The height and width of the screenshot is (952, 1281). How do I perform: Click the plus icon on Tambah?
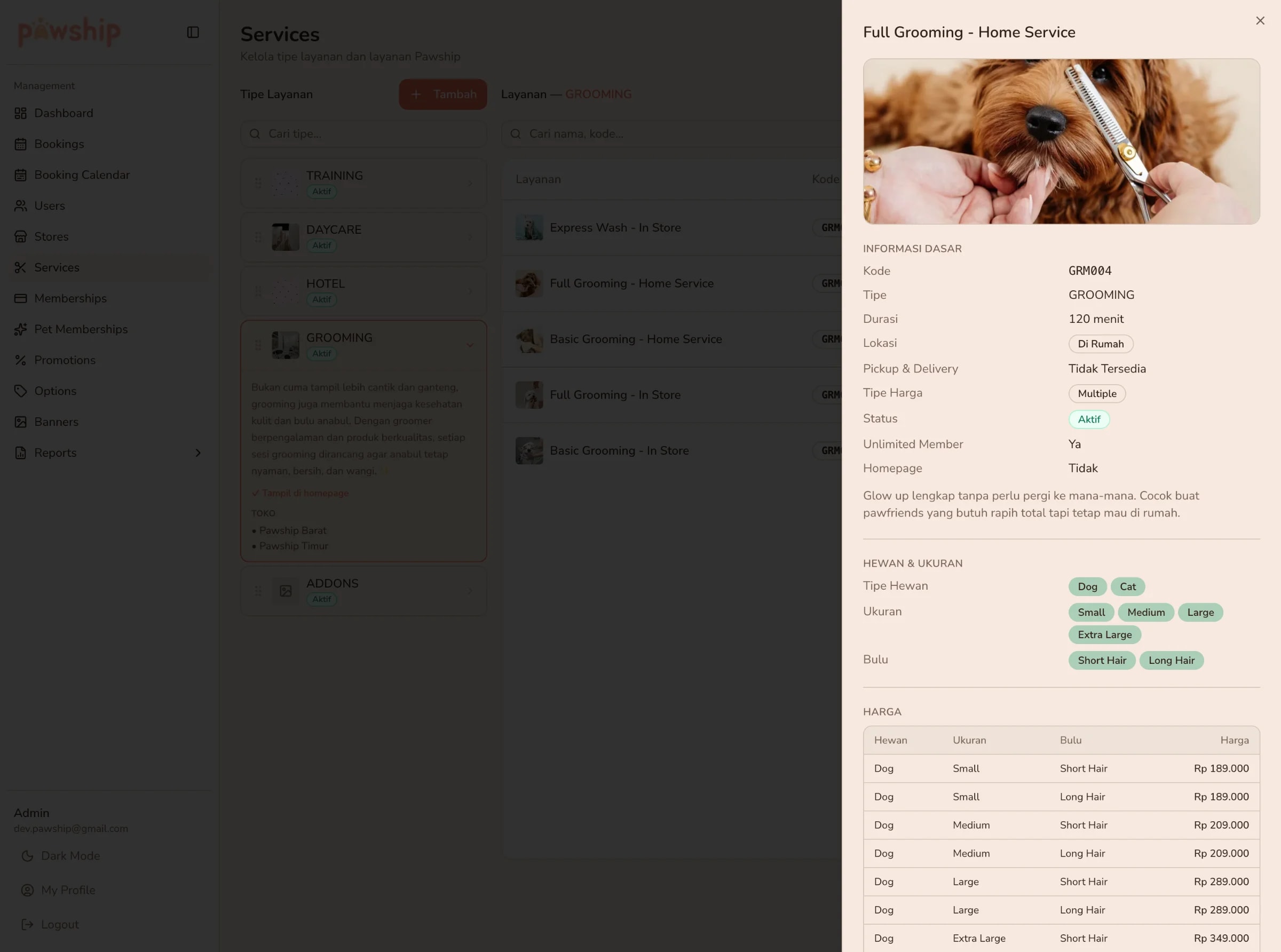[x=416, y=94]
